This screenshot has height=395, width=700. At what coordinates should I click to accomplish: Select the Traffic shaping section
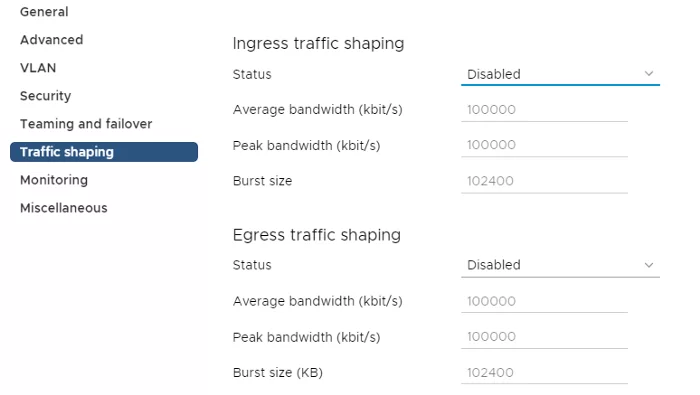pos(104,152)
